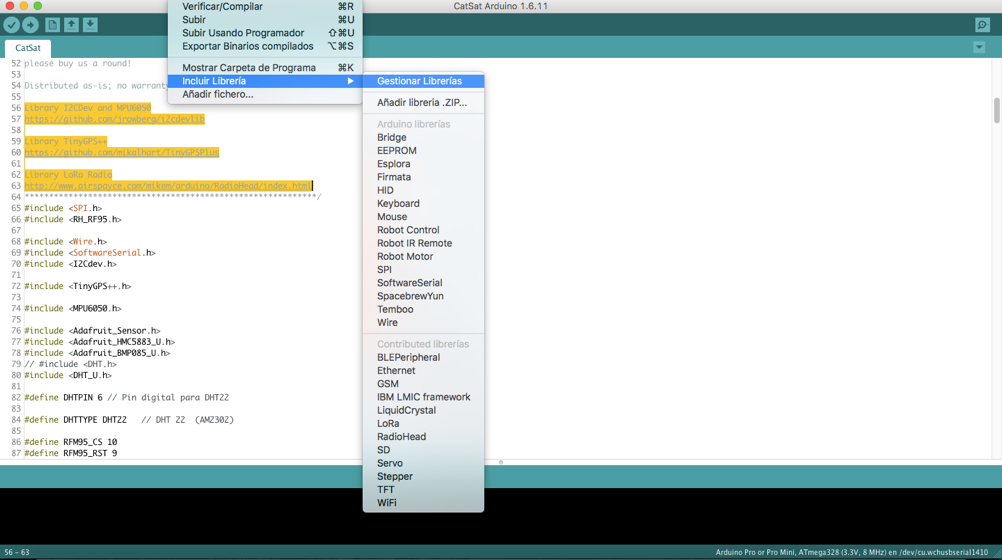Include the LiquidCrystal library
The image size is (1002, 560).
(423, 410)
